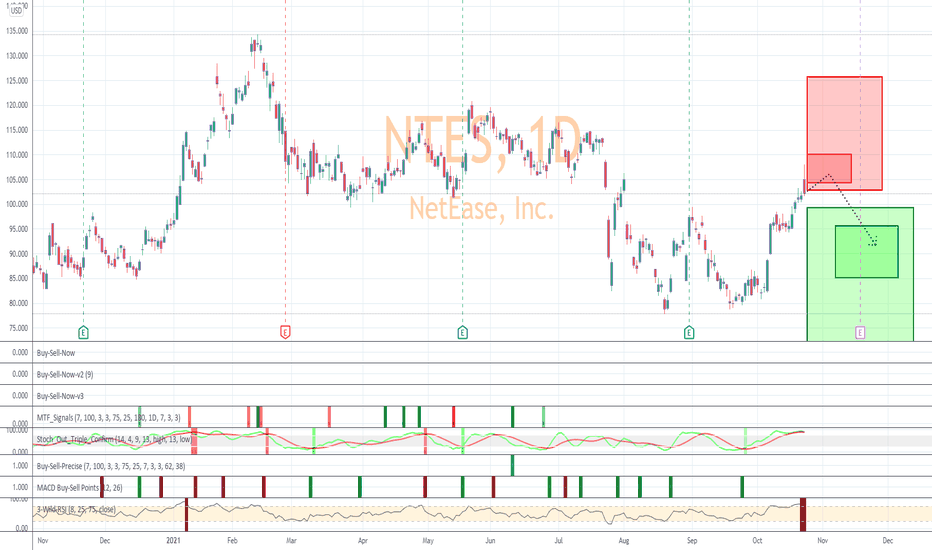Click the Buy-Sell-Now-v2 (9) indicator label
This screenshot has height=550, width=932.
point(65,375)
